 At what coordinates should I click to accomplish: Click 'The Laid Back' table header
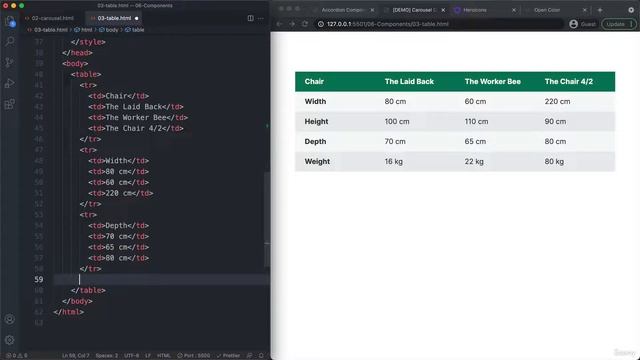(x=409, y=82)
